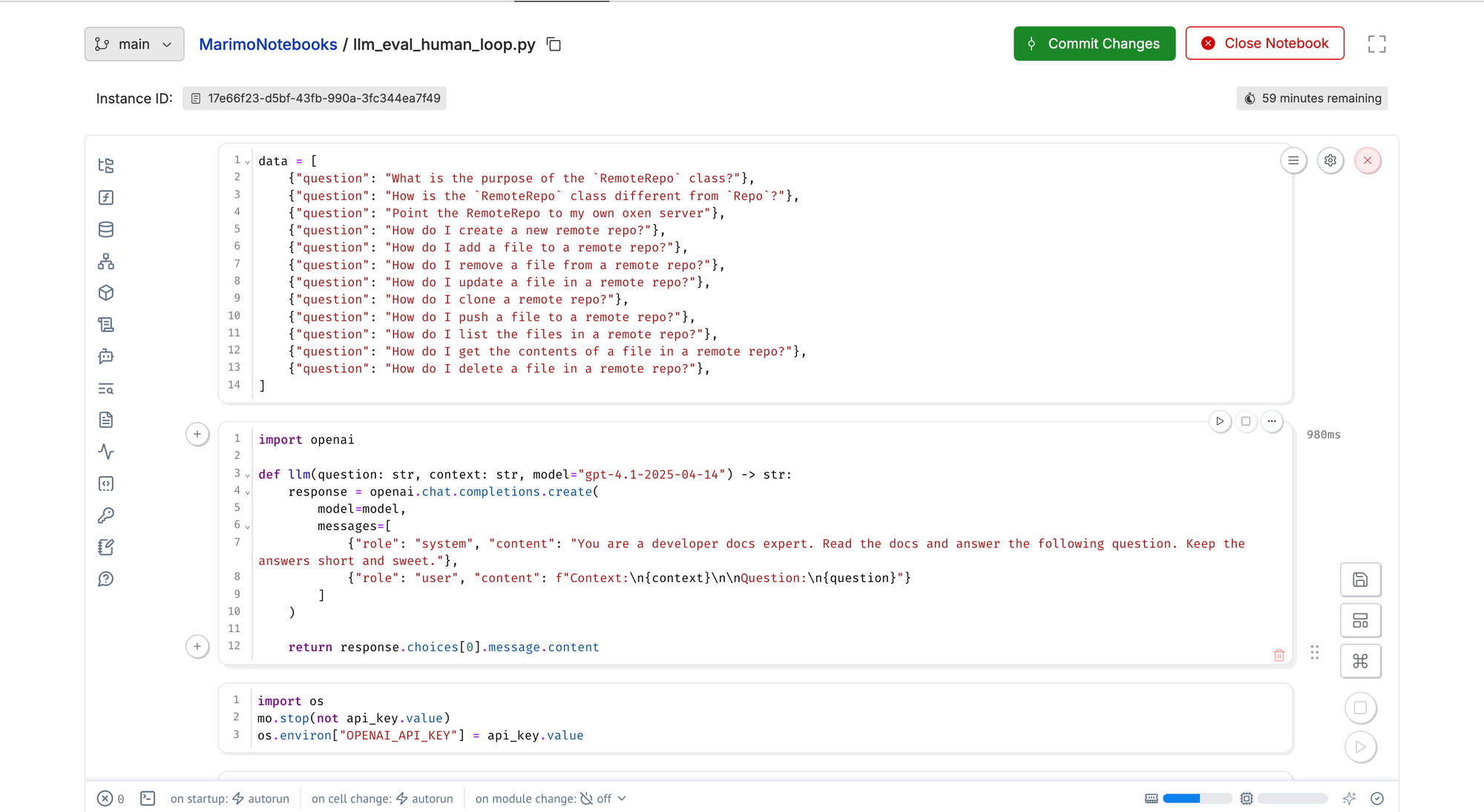Open the AI chat robot icon

pos(106,357)
